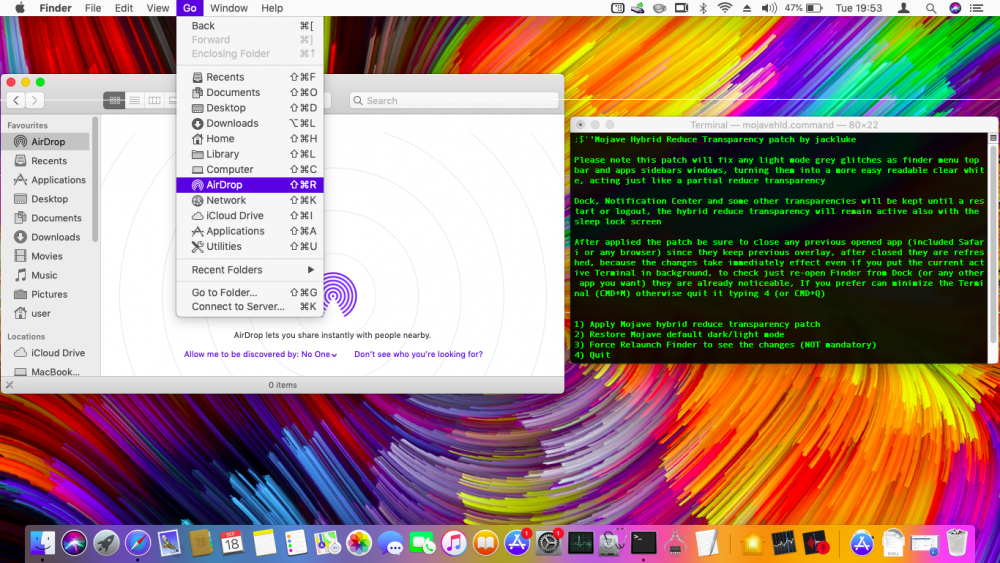Open Notes app in Dock
1000x563 pixels.
264,543
